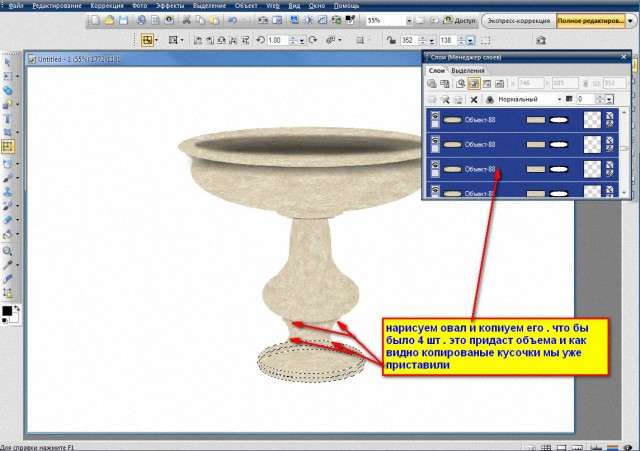
Task: Open the Эффекты menu
Action: click(x=156, y=5)
